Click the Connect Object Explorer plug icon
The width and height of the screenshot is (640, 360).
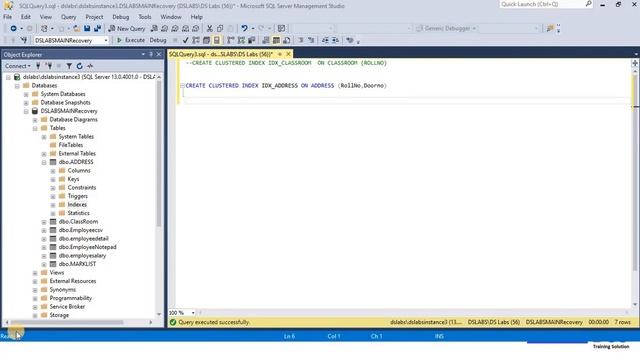pos(38,66)
